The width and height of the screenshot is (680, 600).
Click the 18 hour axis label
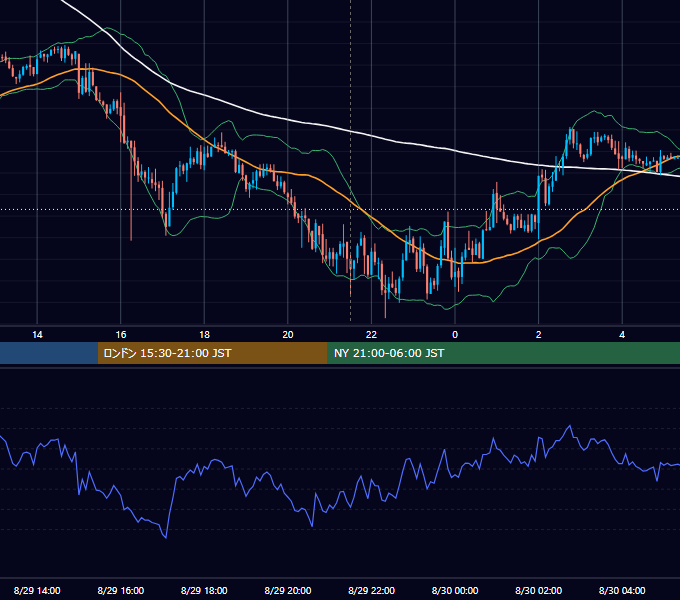tap(204, 335)
